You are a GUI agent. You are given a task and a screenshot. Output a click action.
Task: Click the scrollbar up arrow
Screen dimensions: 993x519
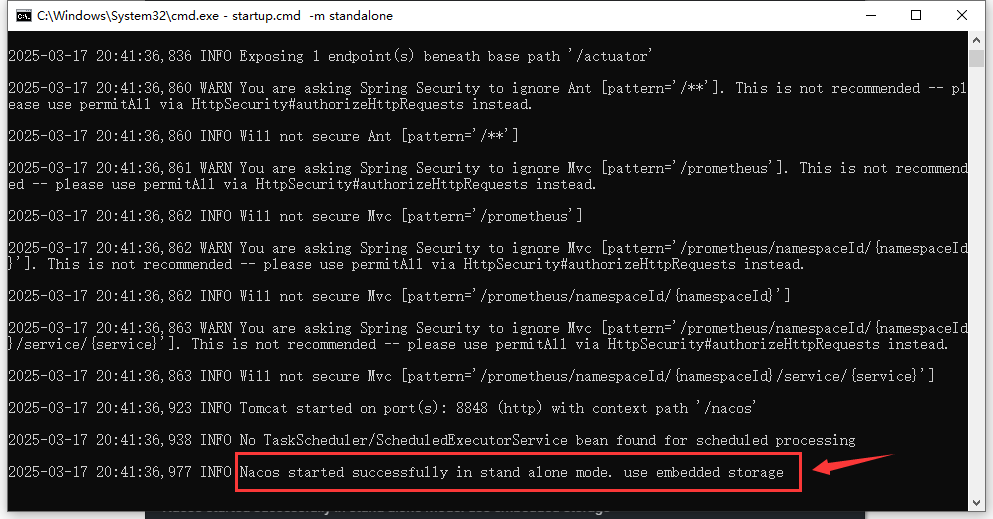tap(976, 39)
